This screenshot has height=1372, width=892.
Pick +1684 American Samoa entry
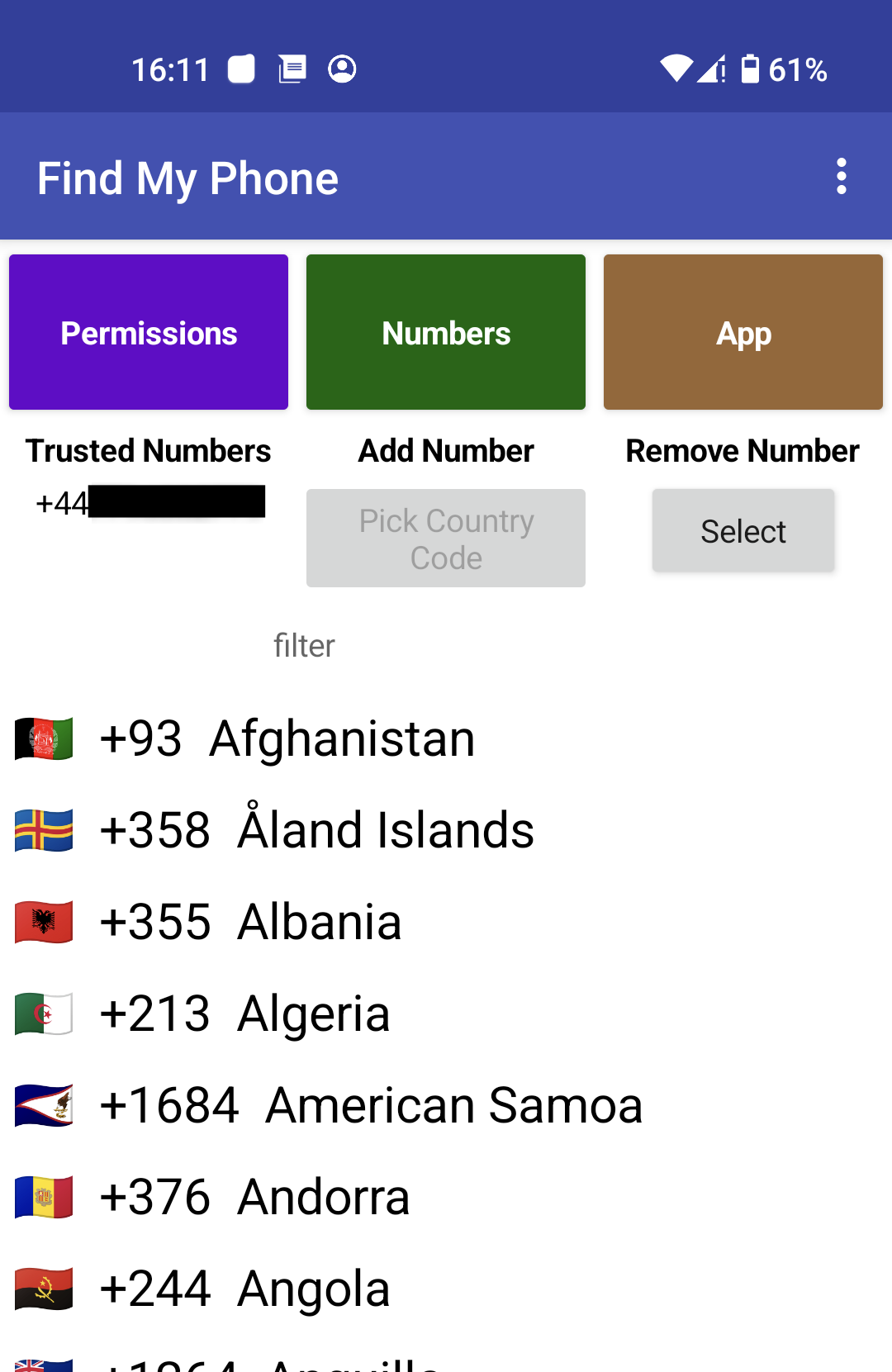(371, 1105)
